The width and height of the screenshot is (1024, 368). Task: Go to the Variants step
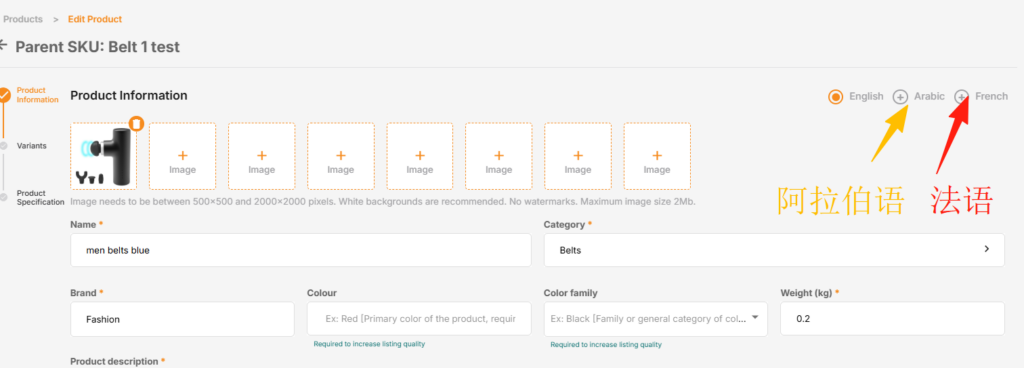click(x=31, y=146)
